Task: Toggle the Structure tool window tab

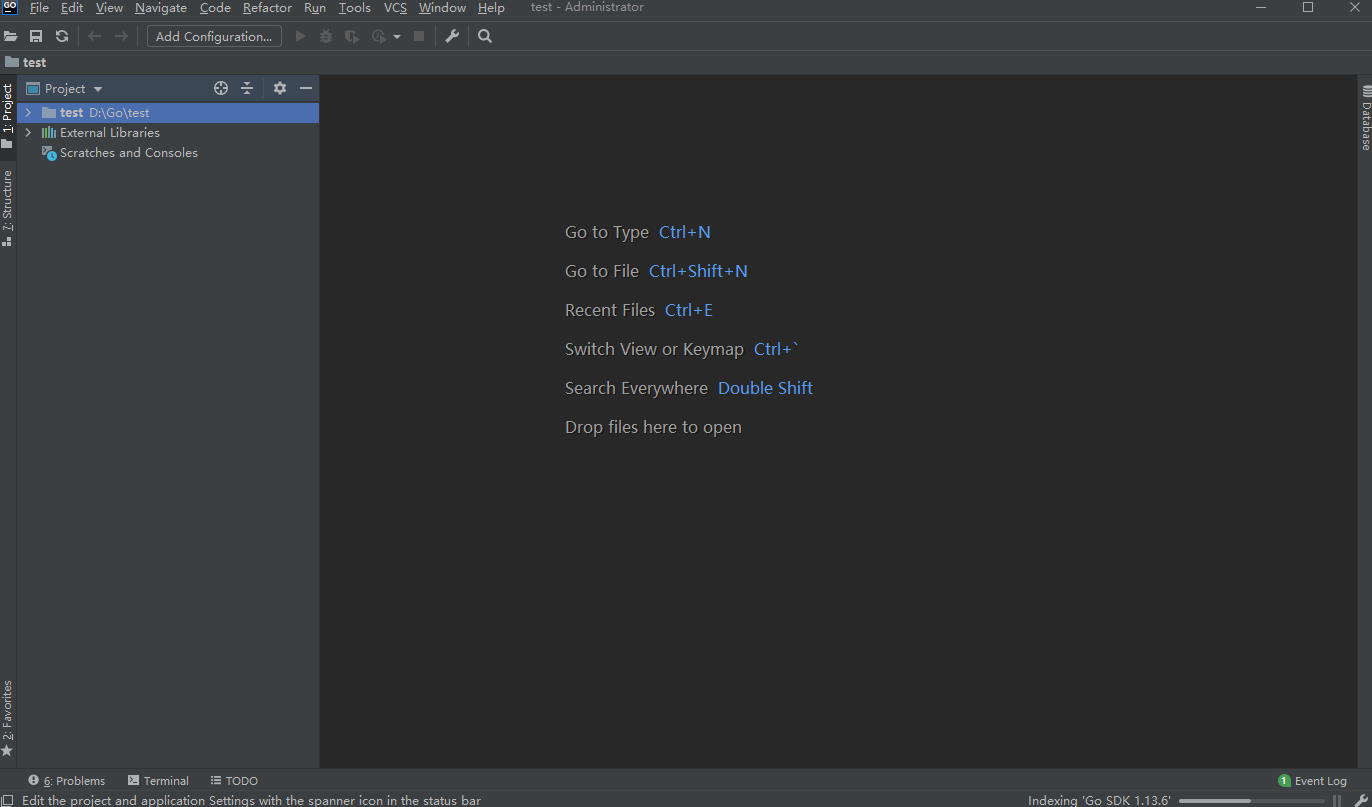Action: 7,207
